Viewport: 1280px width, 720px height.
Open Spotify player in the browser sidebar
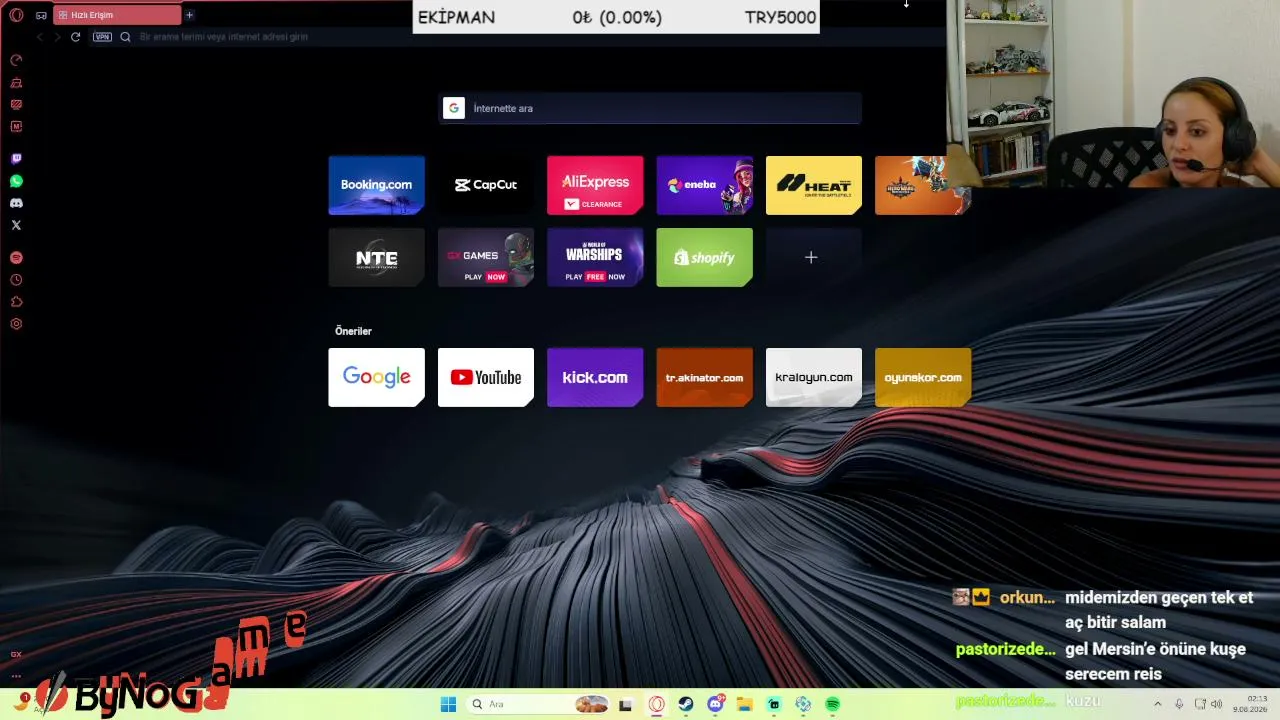click(16, 258)
